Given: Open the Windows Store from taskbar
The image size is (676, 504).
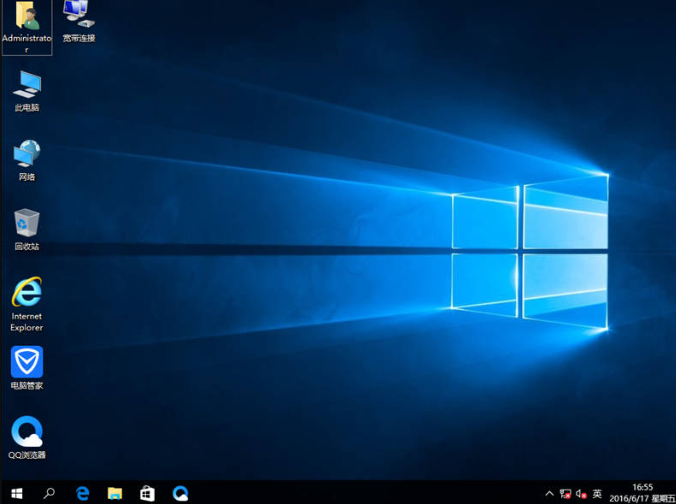Looking at the screenshot, I should point(147,493).
